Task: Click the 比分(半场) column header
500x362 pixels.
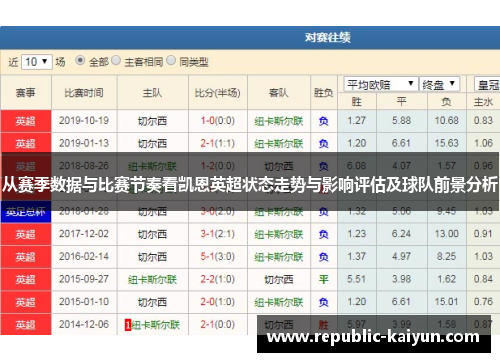Action: pyautogui.click(x=218, y=92)
